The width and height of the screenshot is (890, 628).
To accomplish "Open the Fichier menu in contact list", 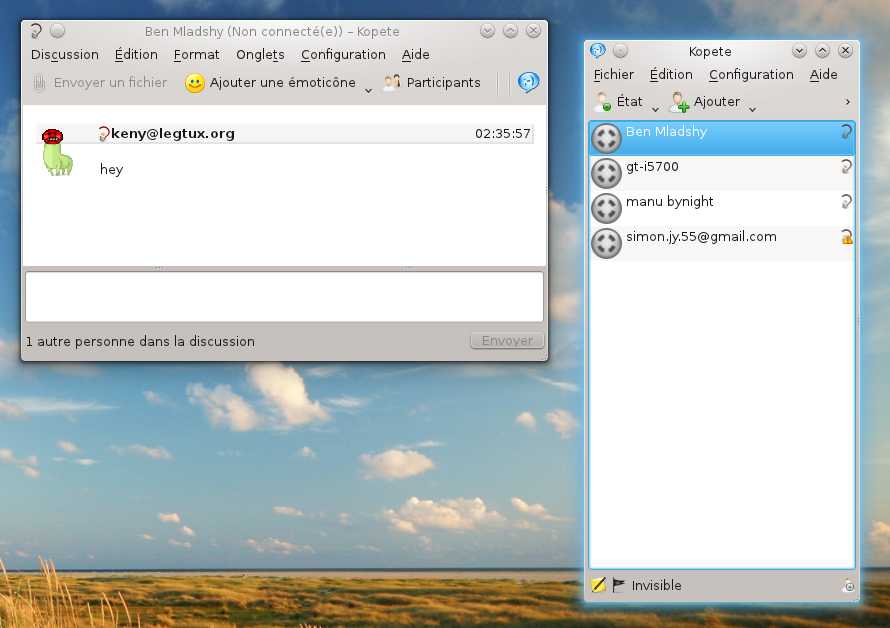I will point(613,75).
